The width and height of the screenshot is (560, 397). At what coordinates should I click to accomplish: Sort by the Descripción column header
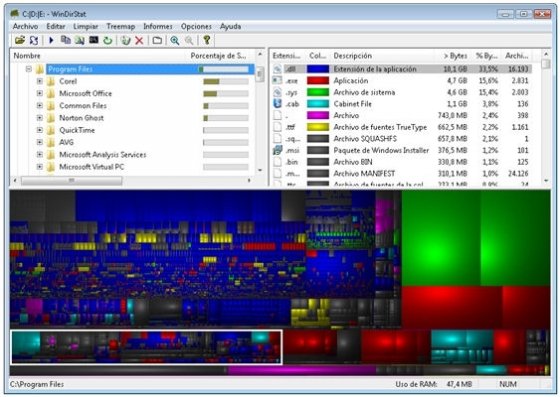pyautogui.click(x=352, y=56)
